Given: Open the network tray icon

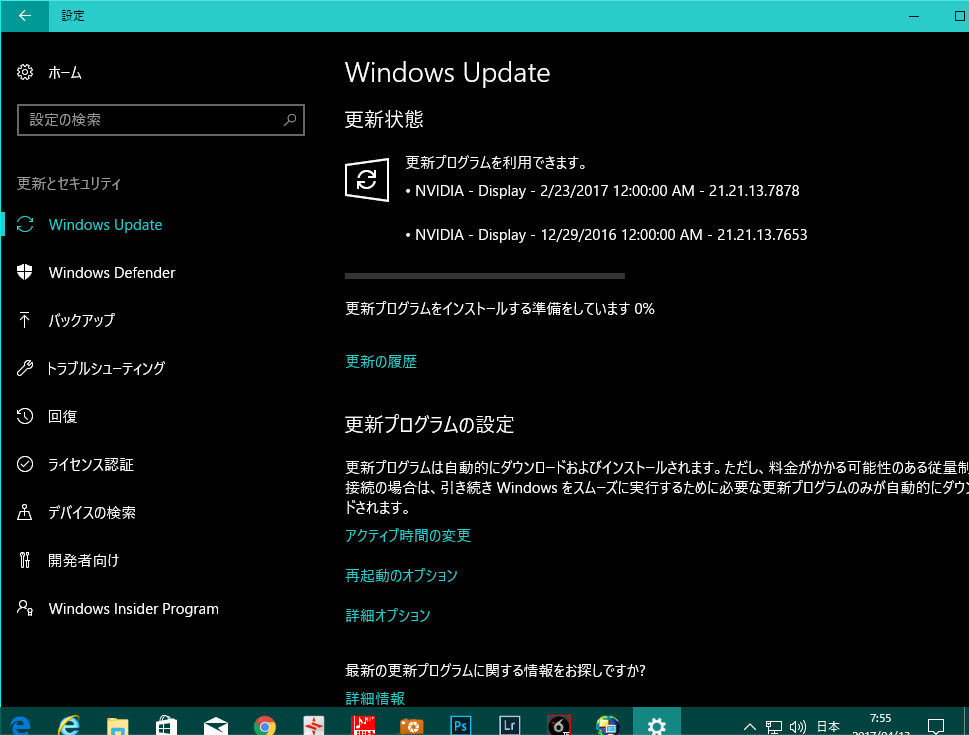Looking at the screenshot, I should coord(774,726).
